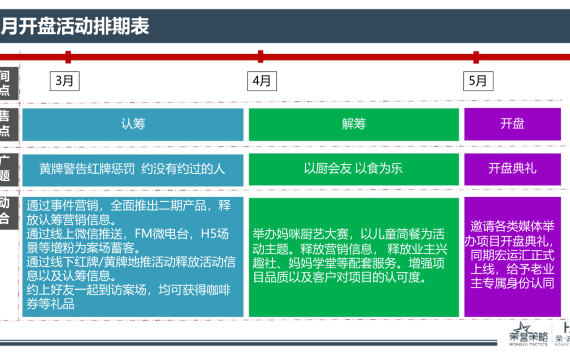Select the 4月 label box
Image resolution: width=570 pixels, height=360 pixels.
[262, 81]
